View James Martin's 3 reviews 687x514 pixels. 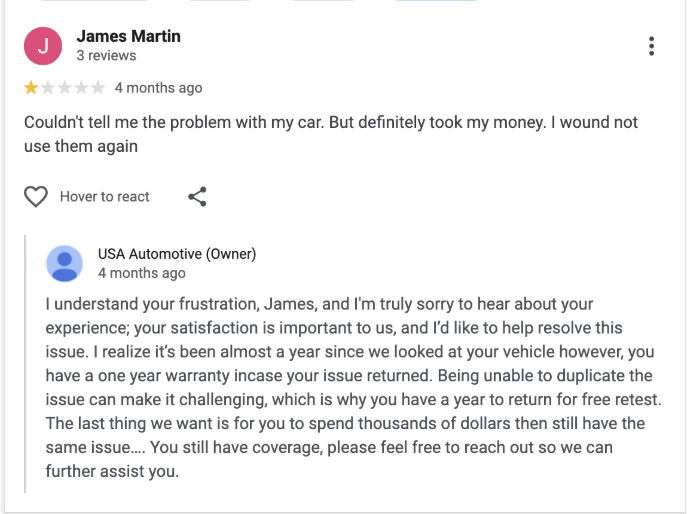106,56
